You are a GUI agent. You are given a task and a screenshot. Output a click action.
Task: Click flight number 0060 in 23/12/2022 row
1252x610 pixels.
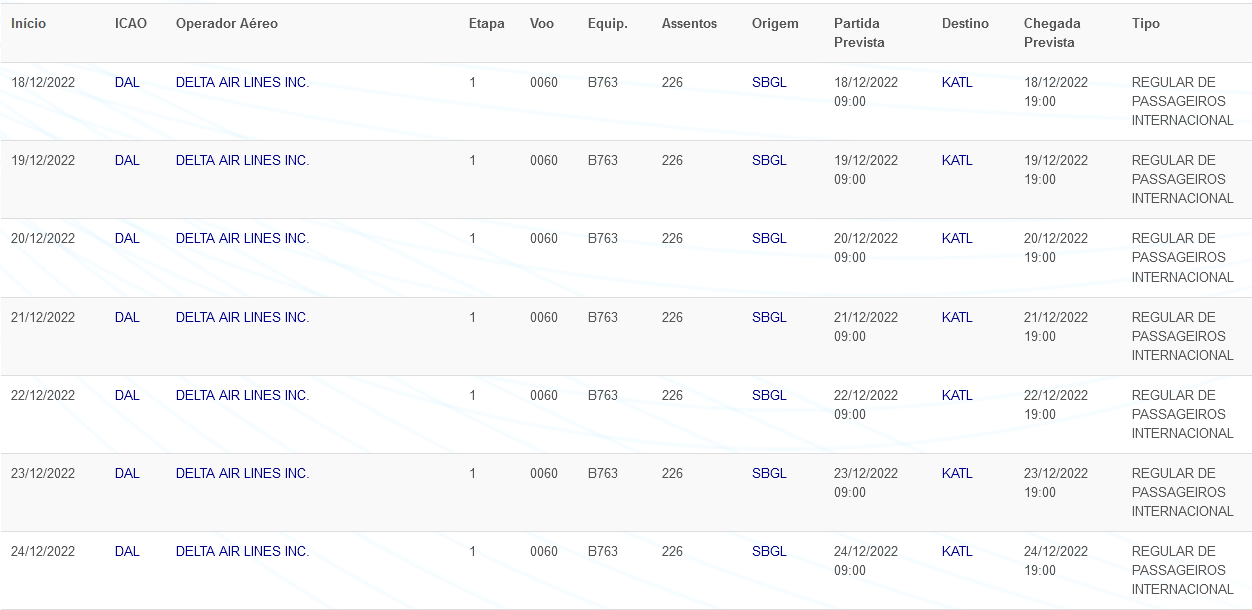coord(544,473)
